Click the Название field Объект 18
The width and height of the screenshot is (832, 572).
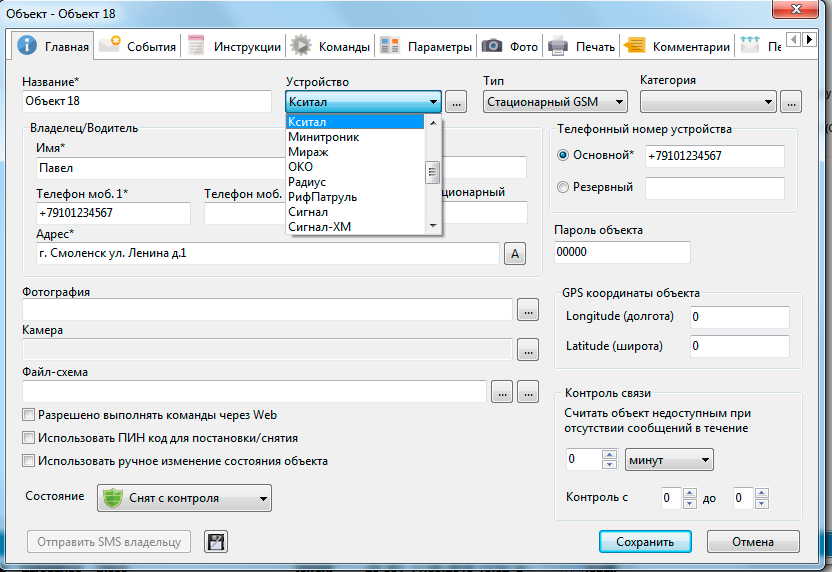click(x=147, y=101)
